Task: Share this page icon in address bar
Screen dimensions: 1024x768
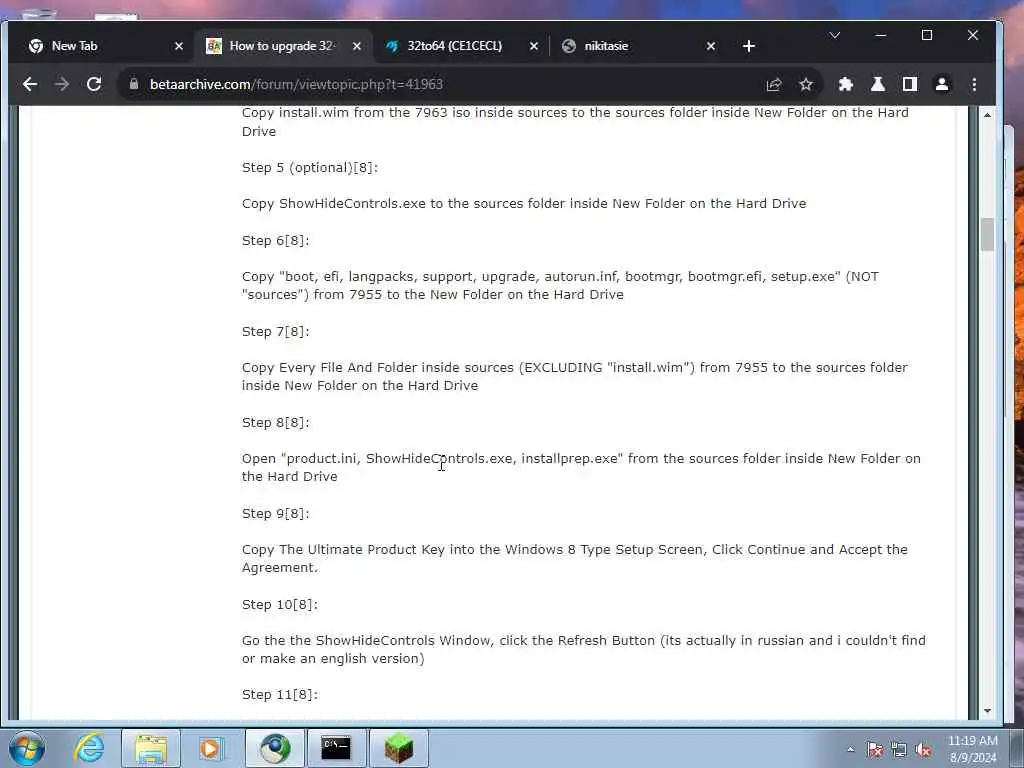Action: [774, 84]
